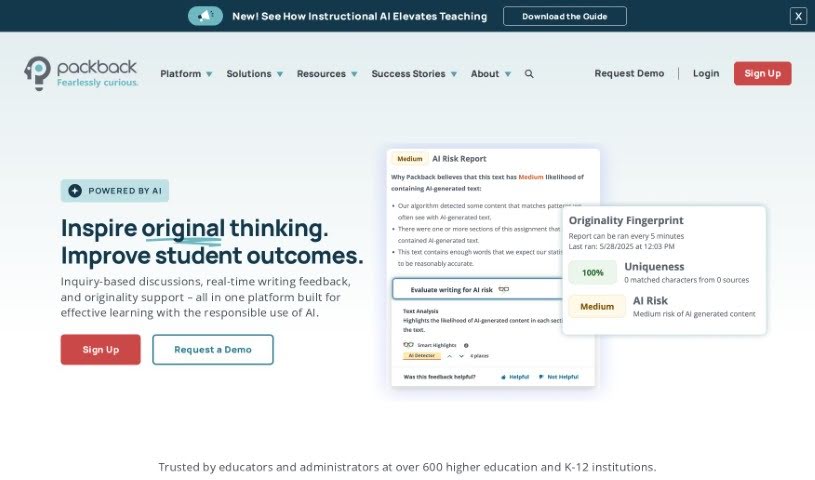The image size is (815, 480).
Task: Click the POWERED BY AI badge
Action: pos(115,191)
